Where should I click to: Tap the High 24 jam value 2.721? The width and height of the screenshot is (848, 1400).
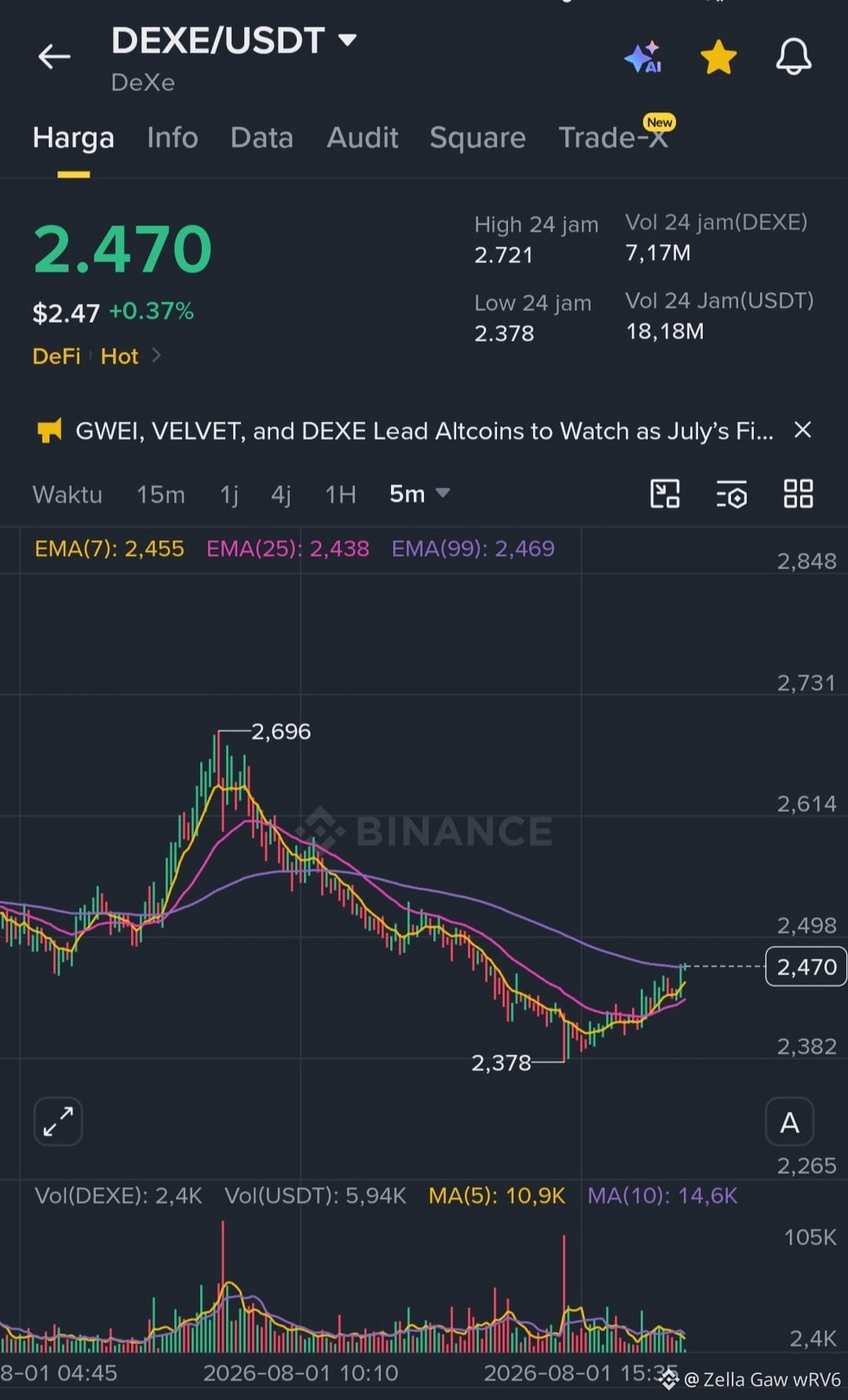504,255
